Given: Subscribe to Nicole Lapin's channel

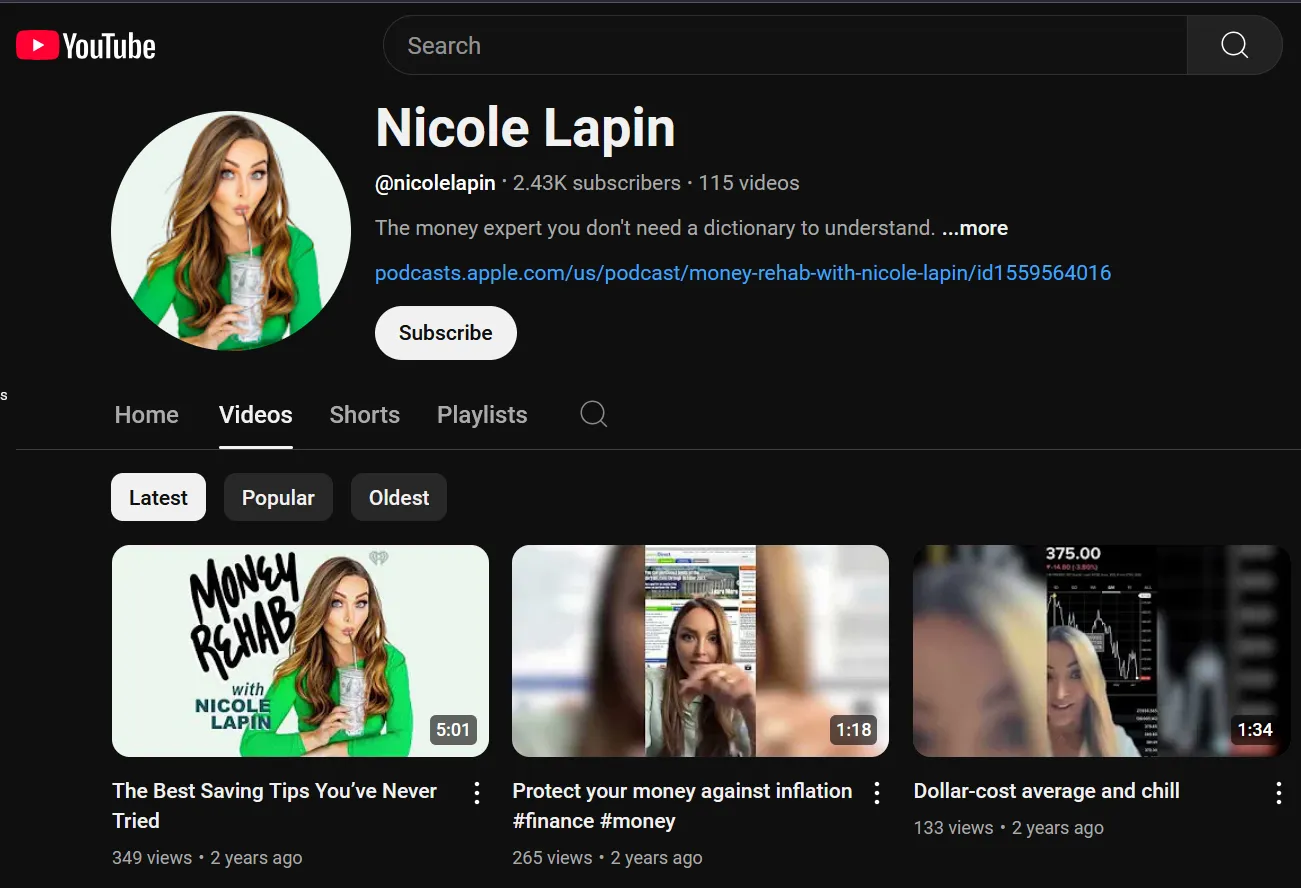Looking at the screenshot, I should point(445,333).
